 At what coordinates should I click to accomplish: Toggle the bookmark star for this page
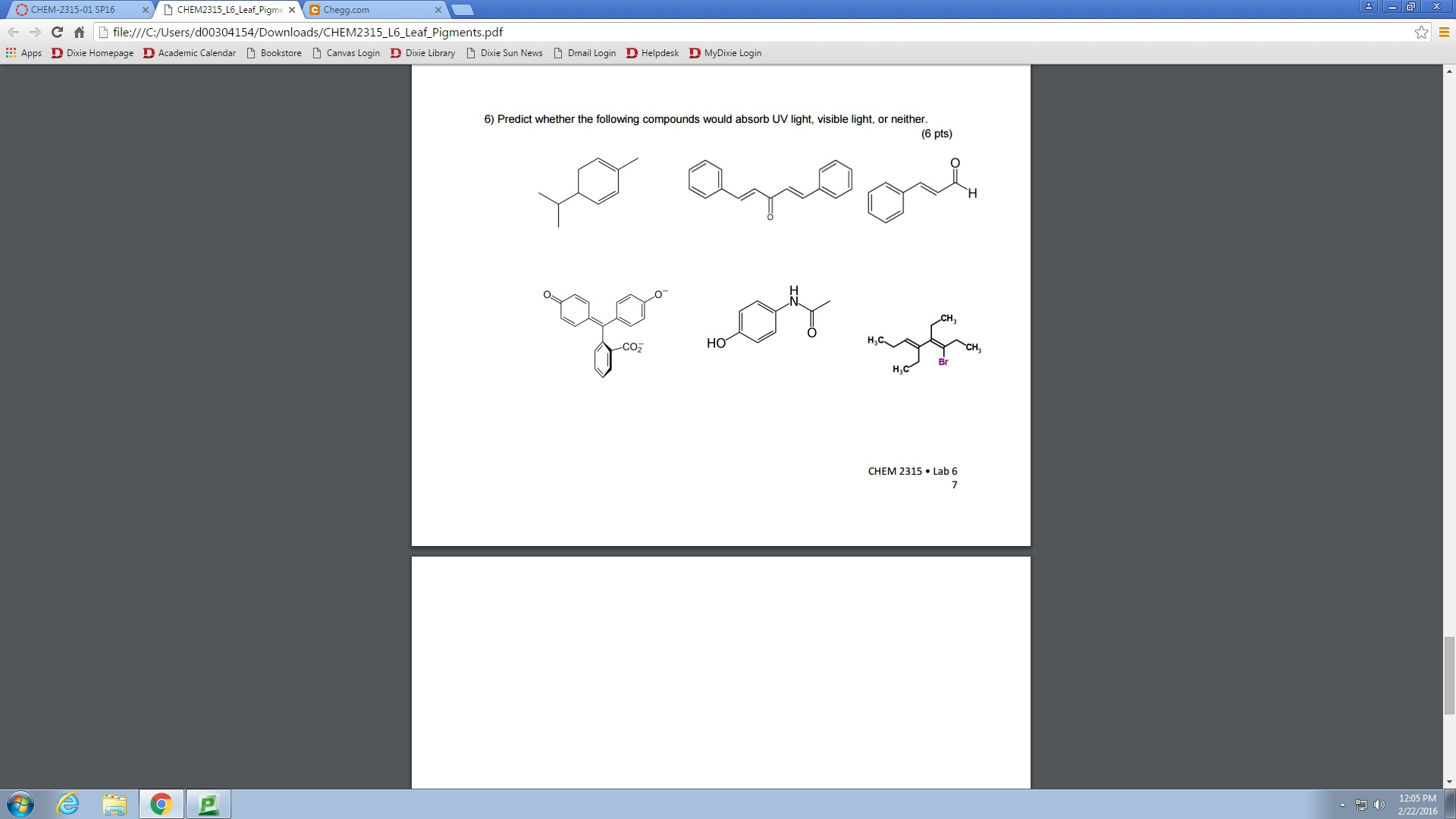click(x=1421, y=33)
